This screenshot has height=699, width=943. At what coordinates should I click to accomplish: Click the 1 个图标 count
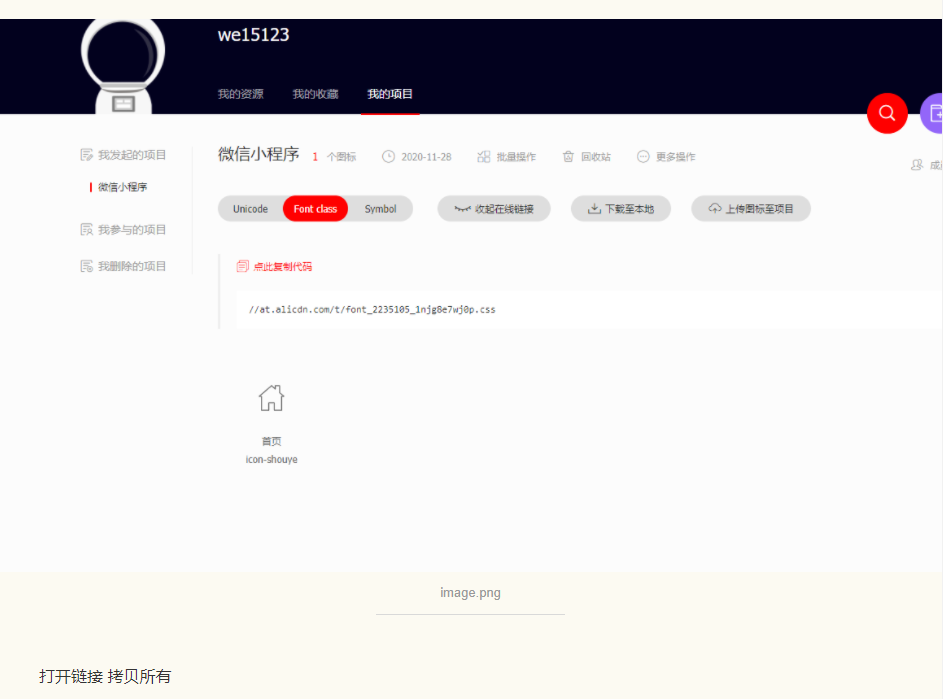point(334,157)
